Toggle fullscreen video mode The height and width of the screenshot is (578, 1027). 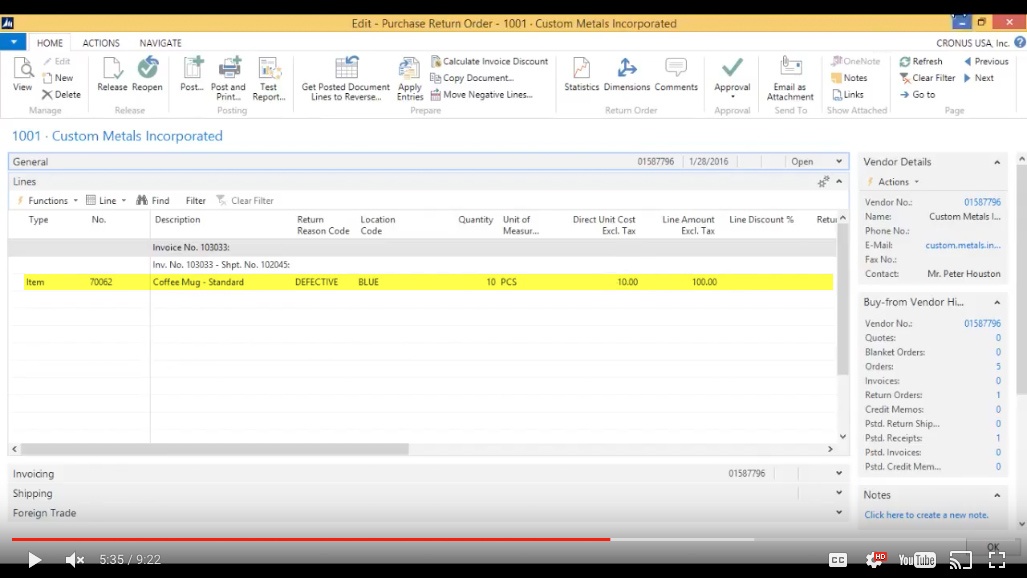pyautogui.click(x=997, y=560)
